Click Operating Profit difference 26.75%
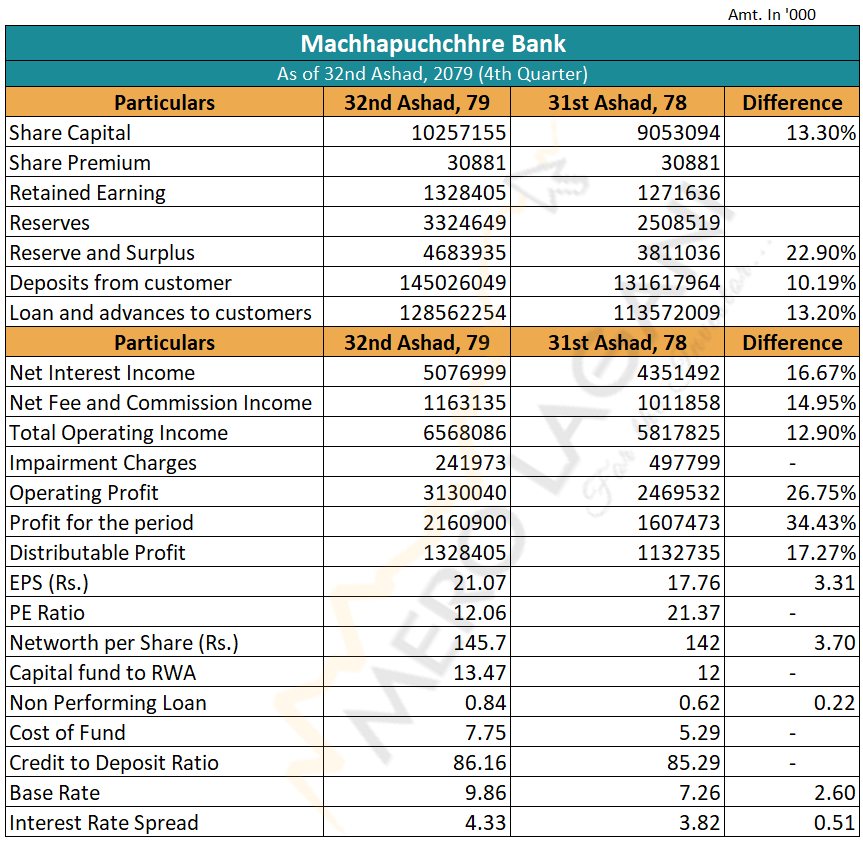Image resolution: width=863 pixels, height=841 pixels. click(x=821, y=493)
